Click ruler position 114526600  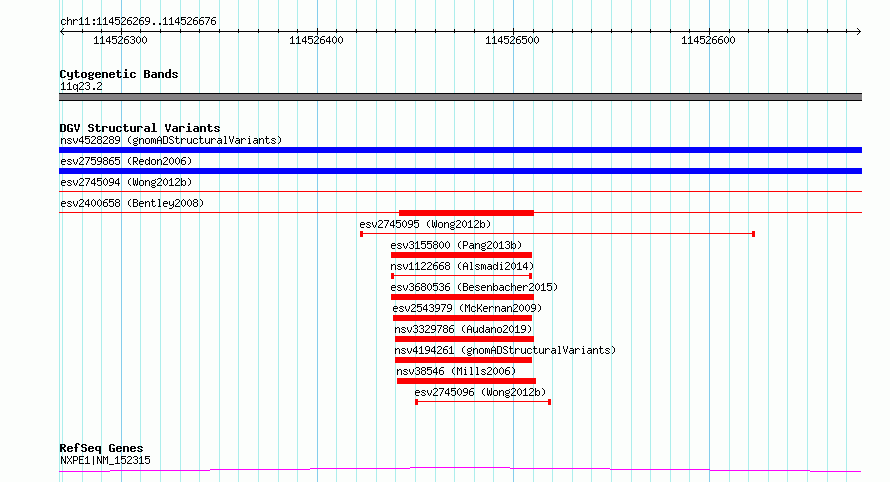[708, 40]
